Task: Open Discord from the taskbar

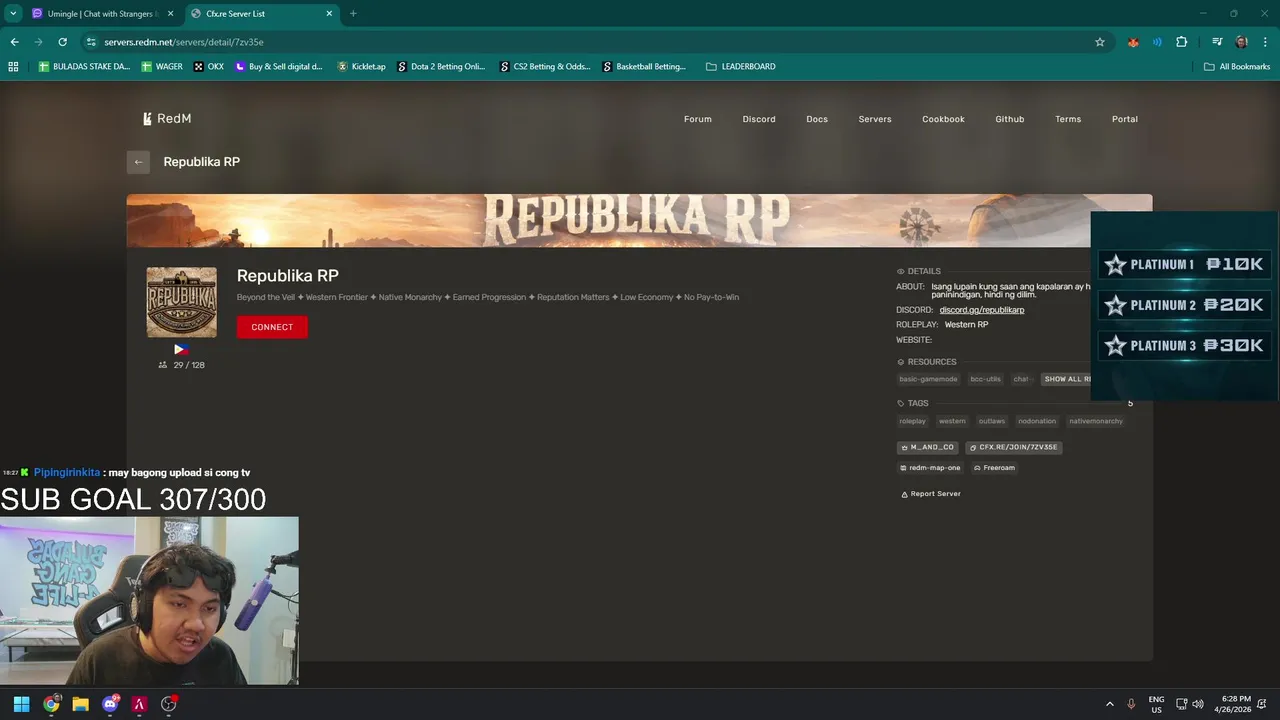Action: click(x=110, y=704)
